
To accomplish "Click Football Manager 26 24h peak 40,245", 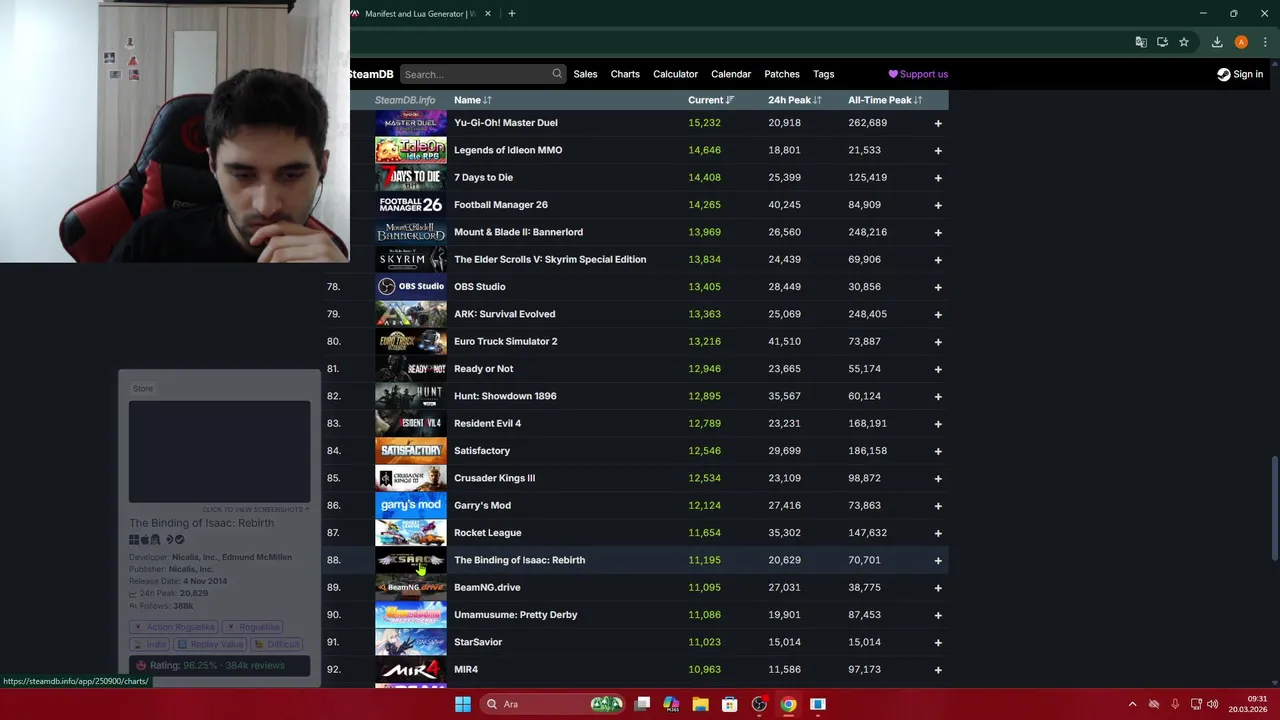I will (784, 205).
